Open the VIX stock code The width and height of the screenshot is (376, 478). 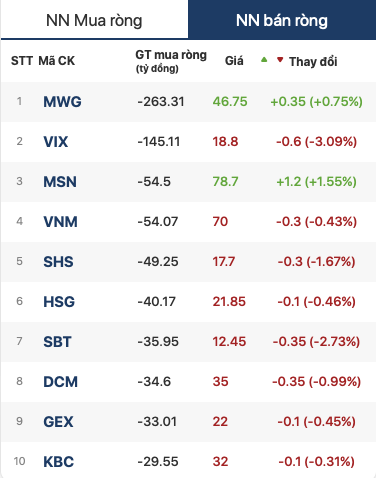[56, 142]
